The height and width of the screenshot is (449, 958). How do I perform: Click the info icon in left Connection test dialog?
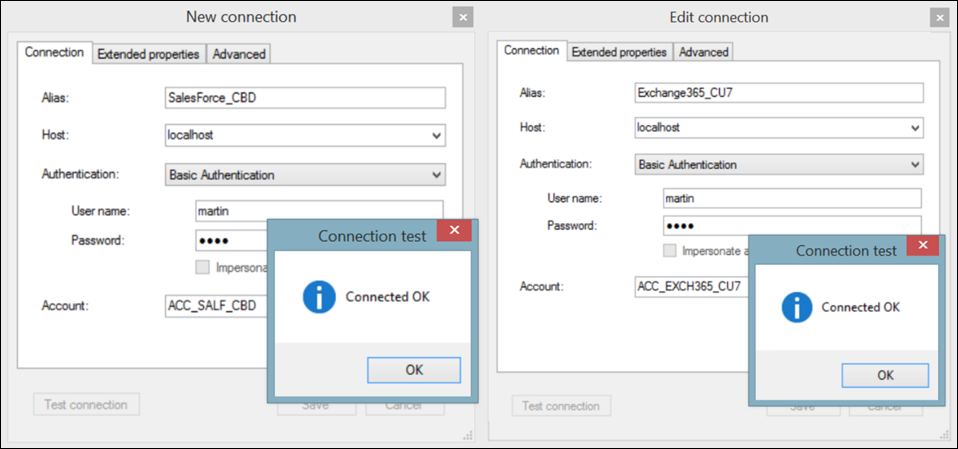pyautogui.click(x=319, y=297)
